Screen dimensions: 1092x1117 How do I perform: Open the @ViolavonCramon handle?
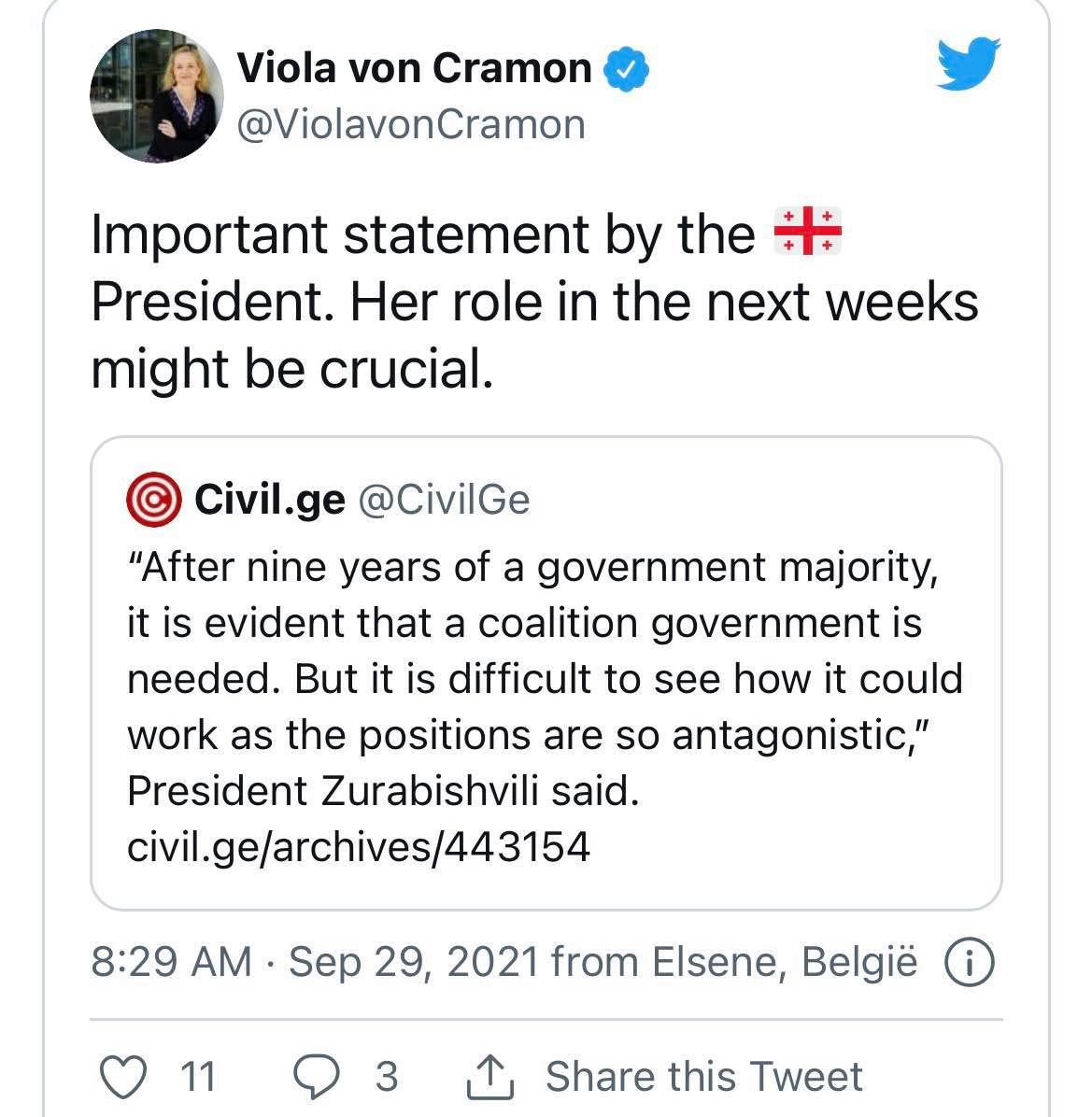coord(411,124)
